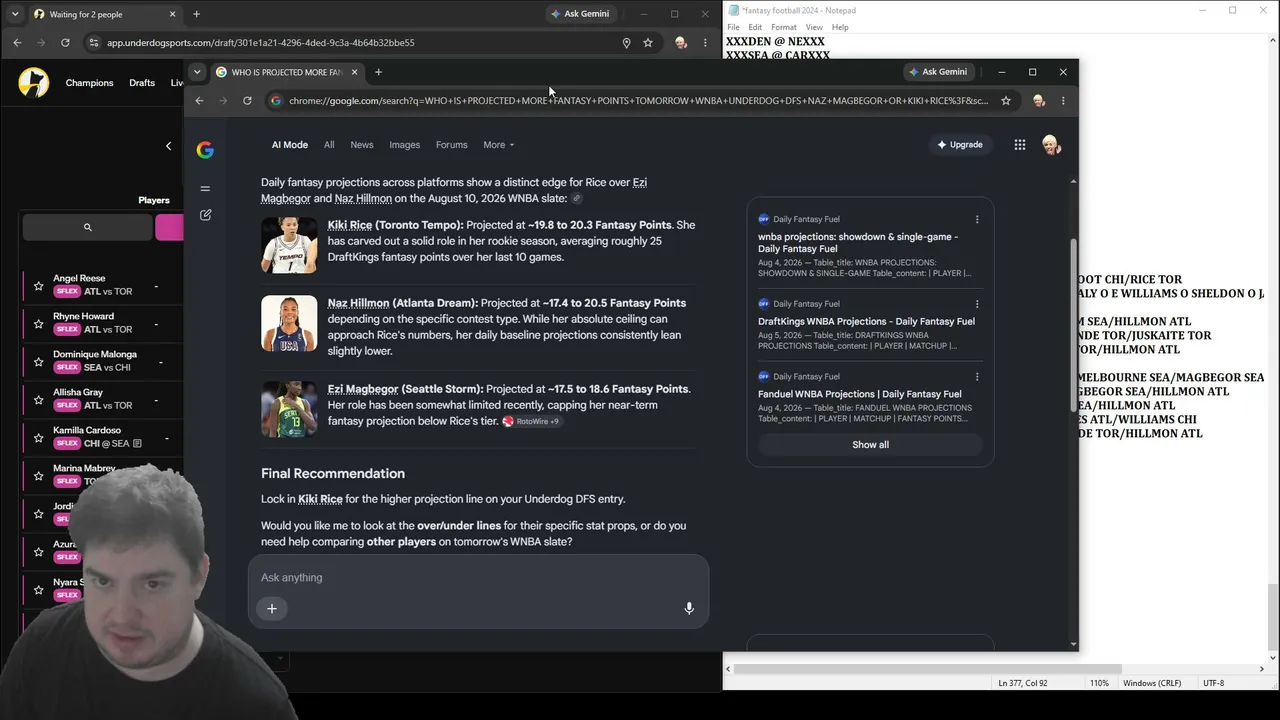Open the Google apps grid

pyautogui.click(x=1020, y=145)
